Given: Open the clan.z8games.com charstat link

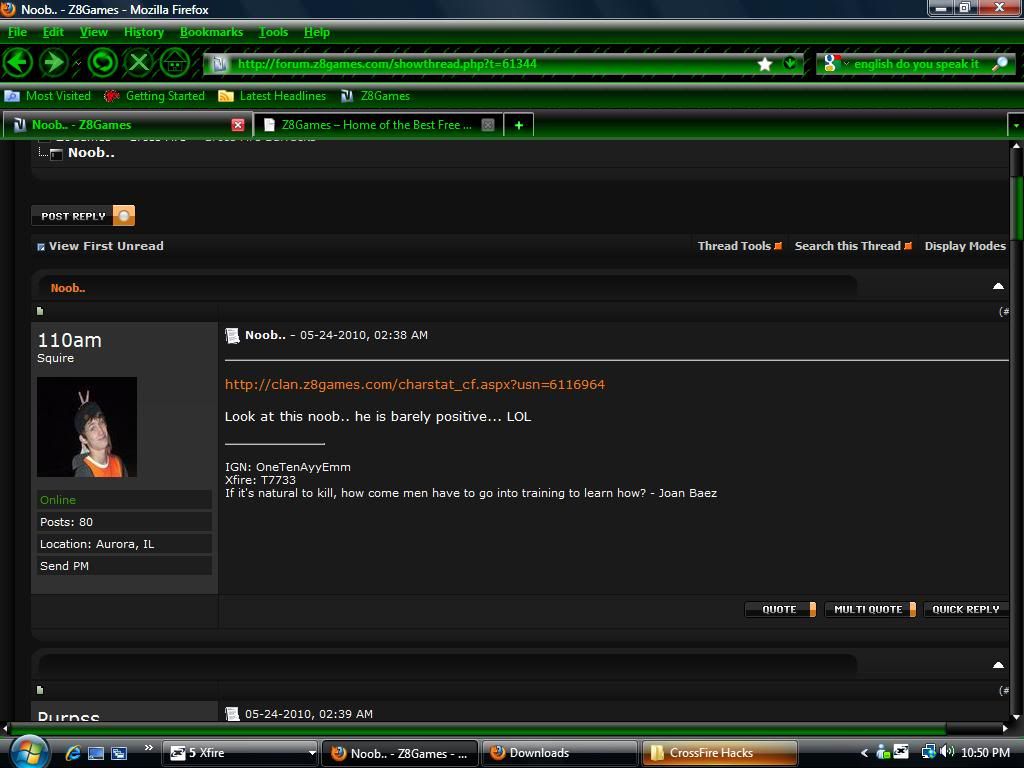Looking at the screenshot, I should [x=414, y=384].
